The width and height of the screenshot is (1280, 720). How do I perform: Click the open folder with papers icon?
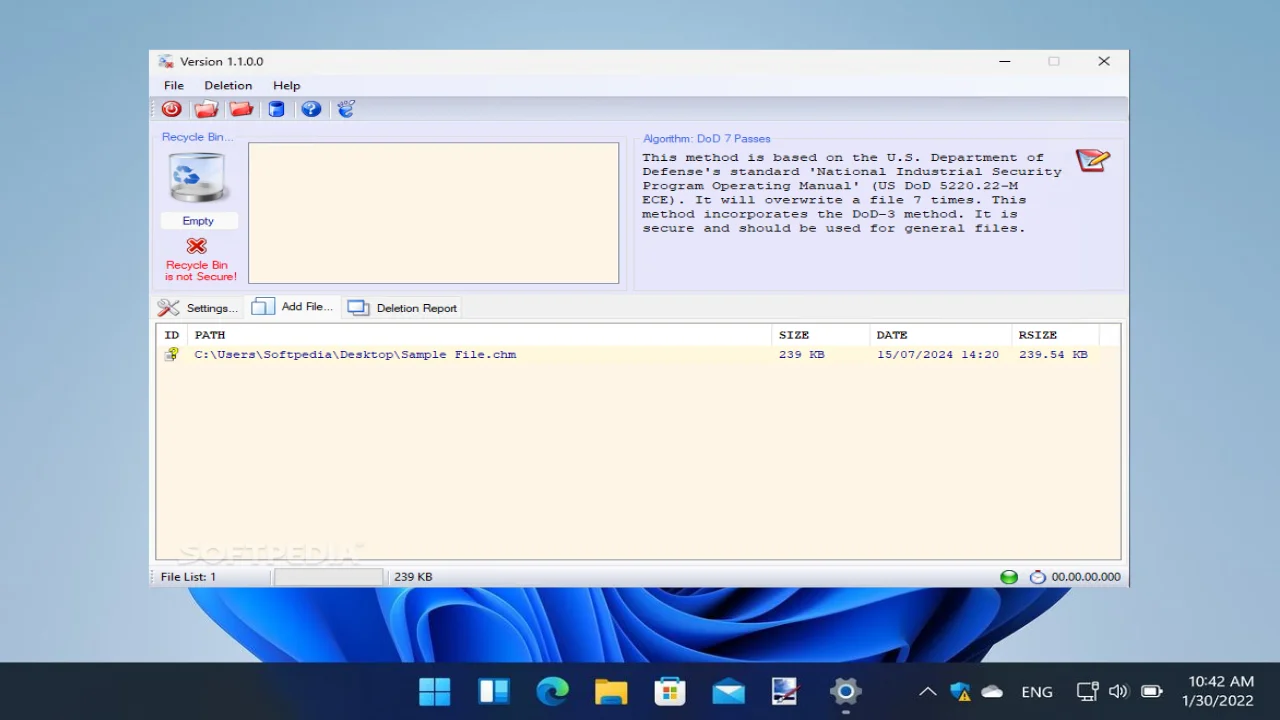click(206, 109)
